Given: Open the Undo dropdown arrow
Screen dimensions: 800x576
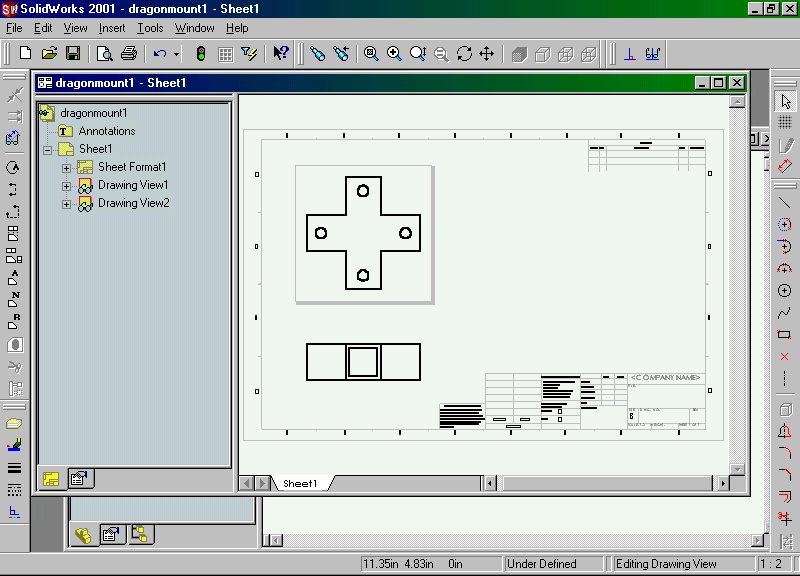Looking at the screenshot, I should coord(176,54).
